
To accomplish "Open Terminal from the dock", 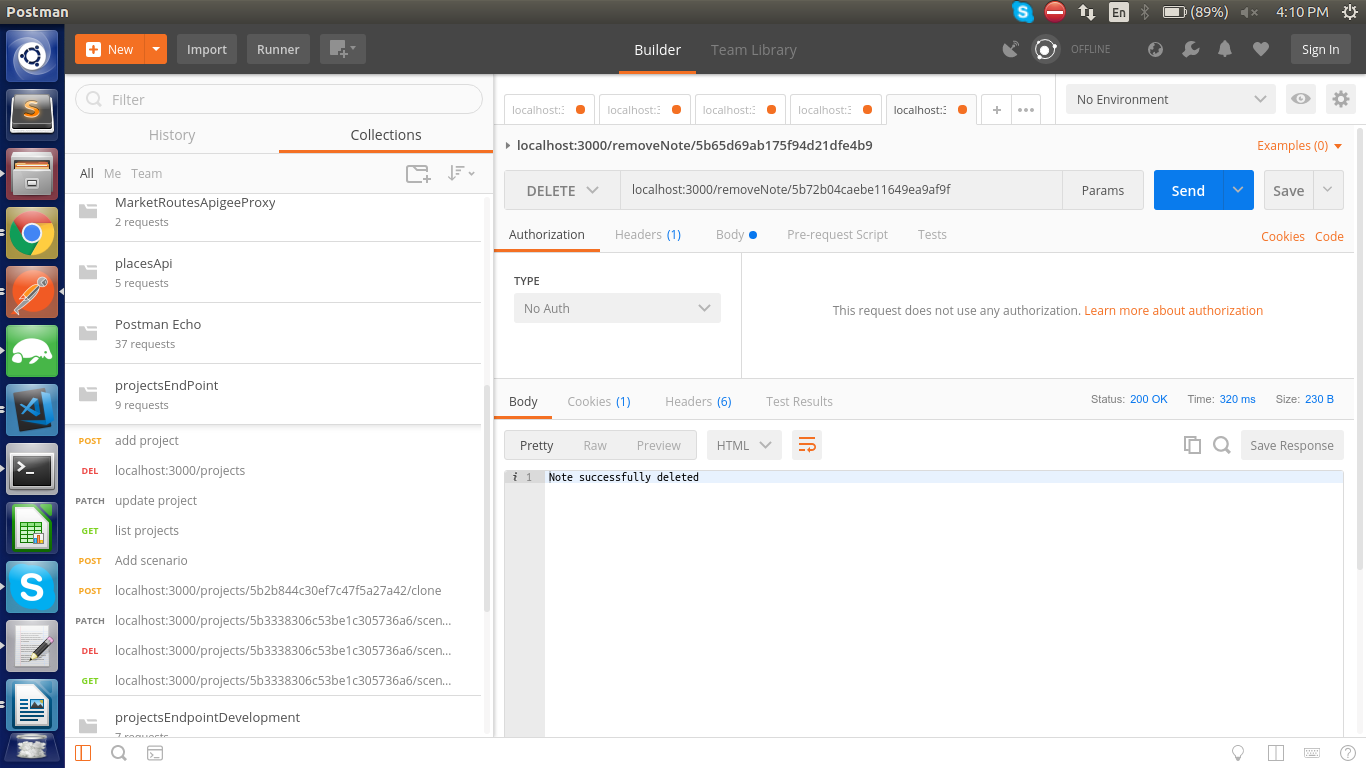I will click(x=32, y=469).
